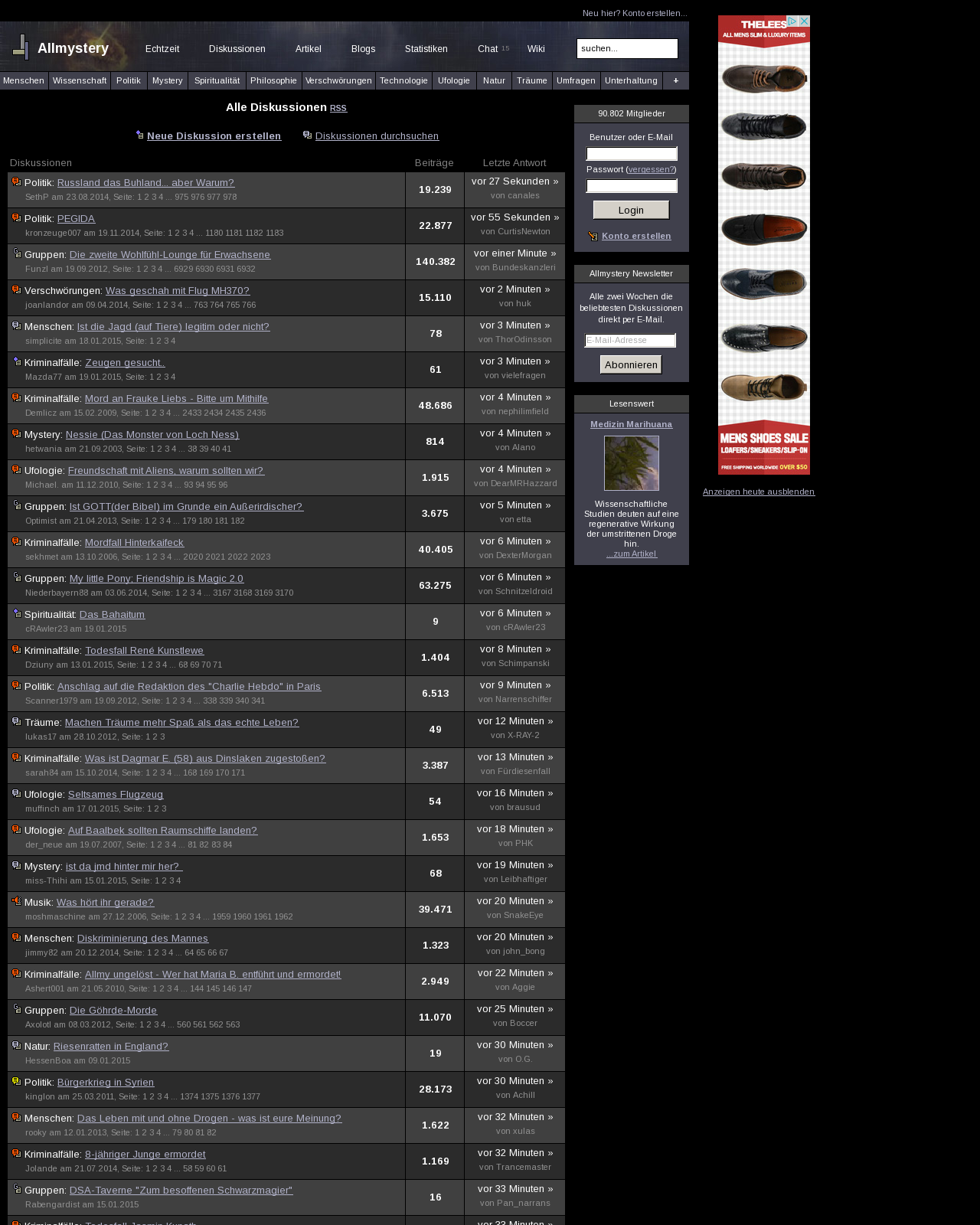Click the mens shoes sale advertisement
Screen dimensions: 980x1225
pyautogui.click(x=764, y=245)
